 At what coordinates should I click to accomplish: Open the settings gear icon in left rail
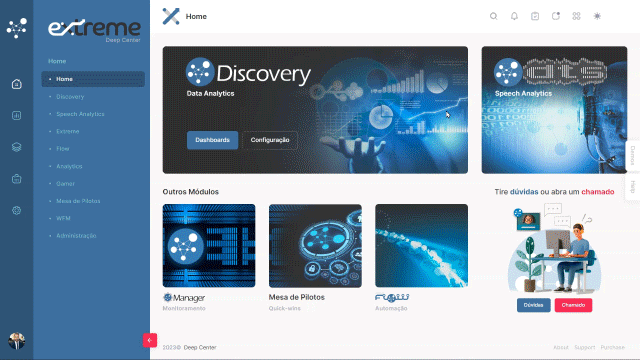click(x=17, y=211)
